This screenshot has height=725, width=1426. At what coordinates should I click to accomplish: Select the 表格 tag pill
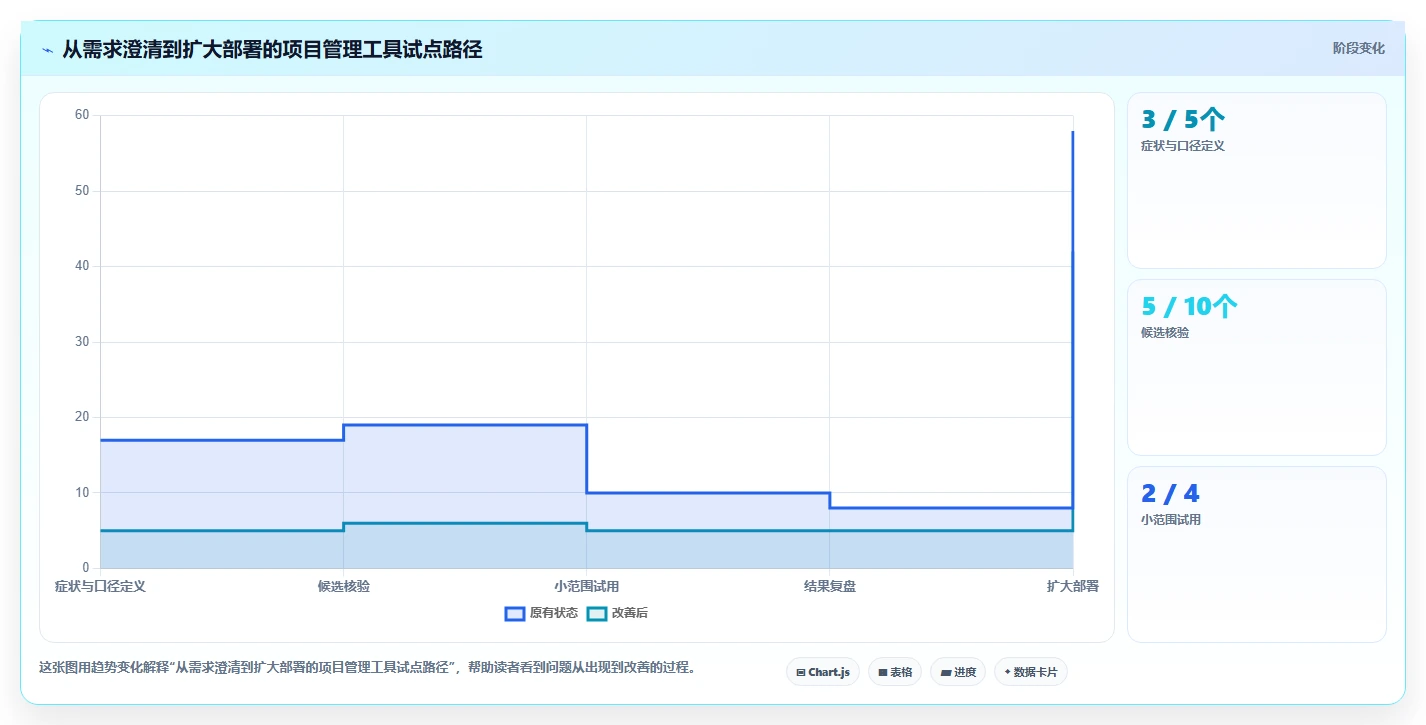894,672
